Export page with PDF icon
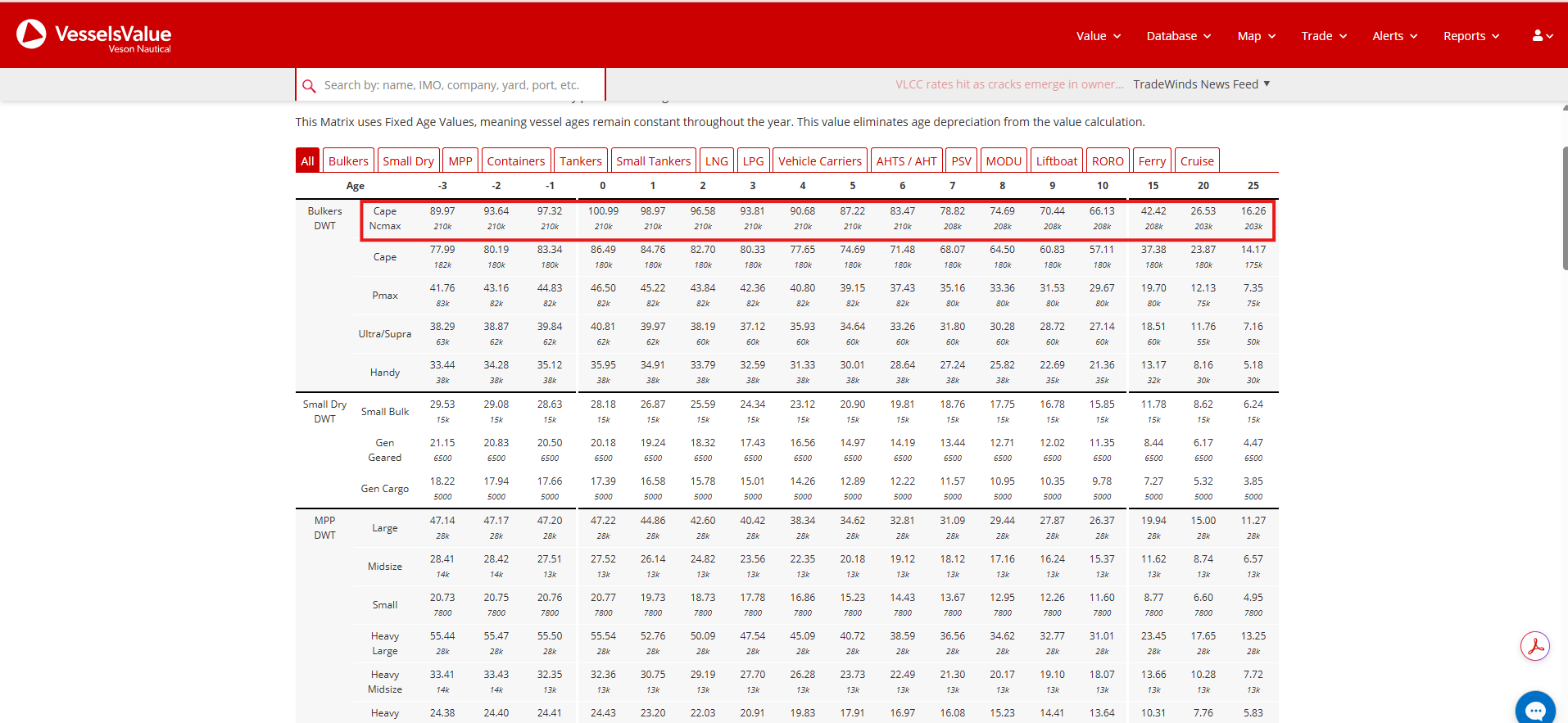 click(x=1535, y=646)
